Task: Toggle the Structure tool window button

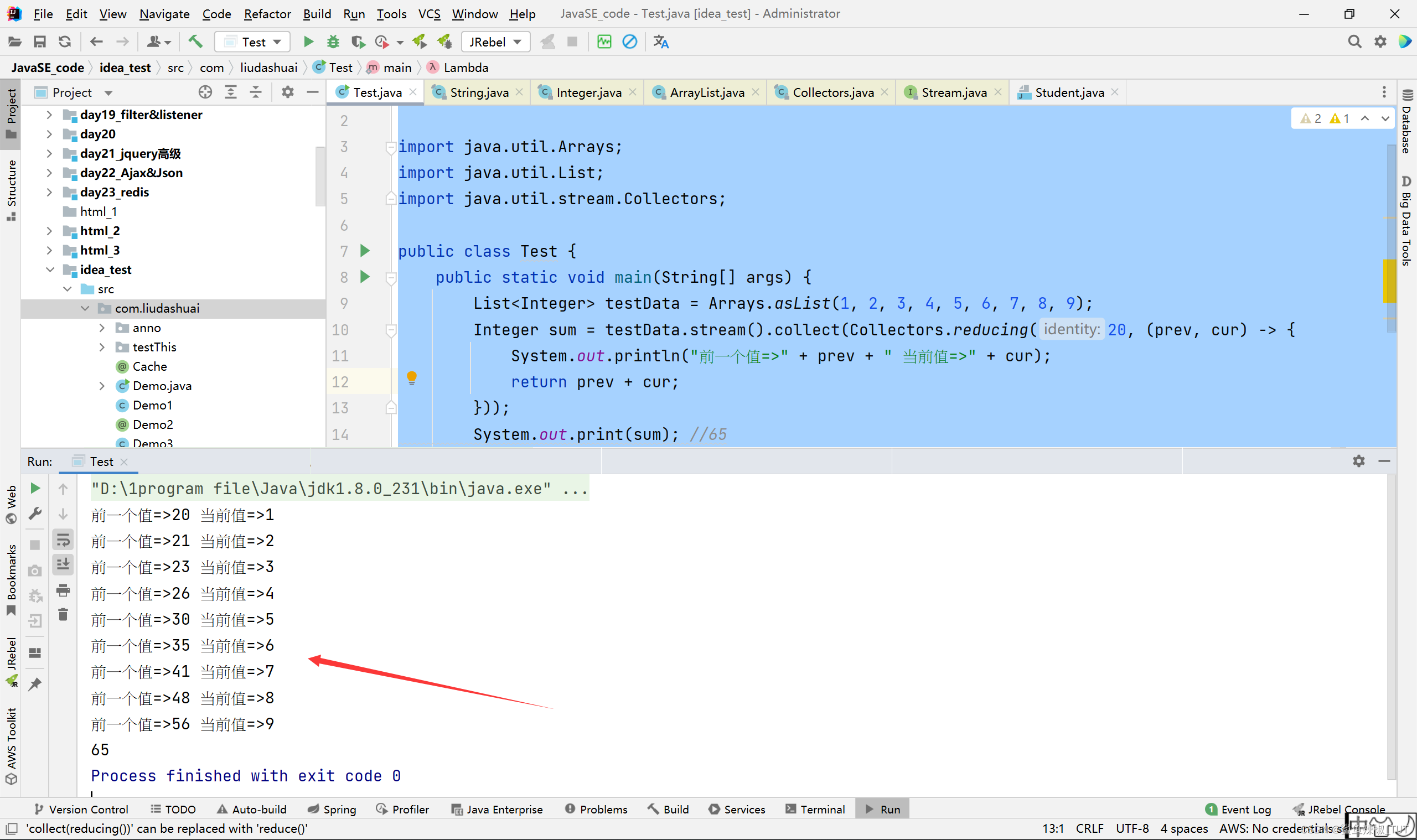Action: coord(11,190)
